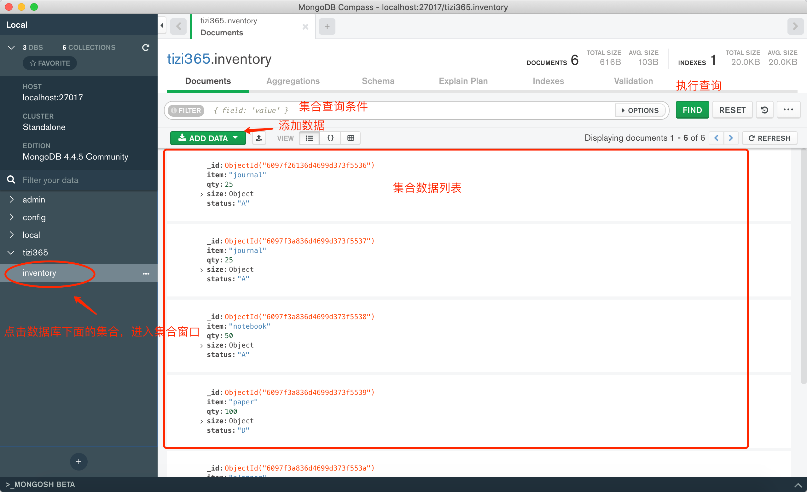Expand the admin database
The height and width of the screenshot is (492, 807).
(12, 200)
